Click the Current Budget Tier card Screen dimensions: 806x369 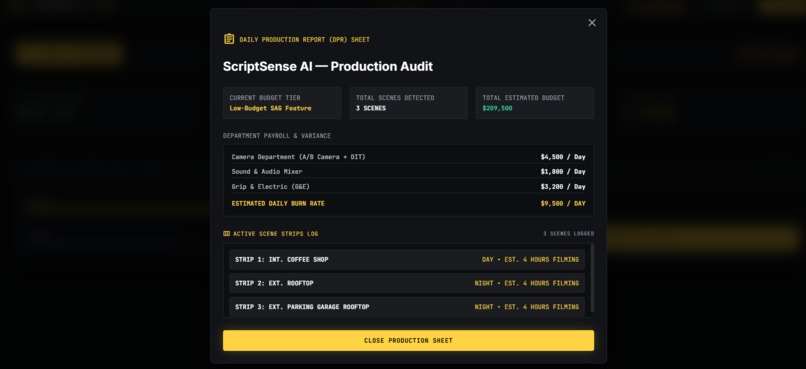click(x=282, y=103)
